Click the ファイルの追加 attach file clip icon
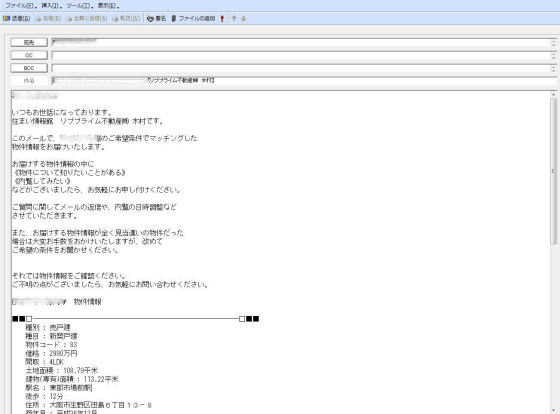 click(x=174, y=18)
